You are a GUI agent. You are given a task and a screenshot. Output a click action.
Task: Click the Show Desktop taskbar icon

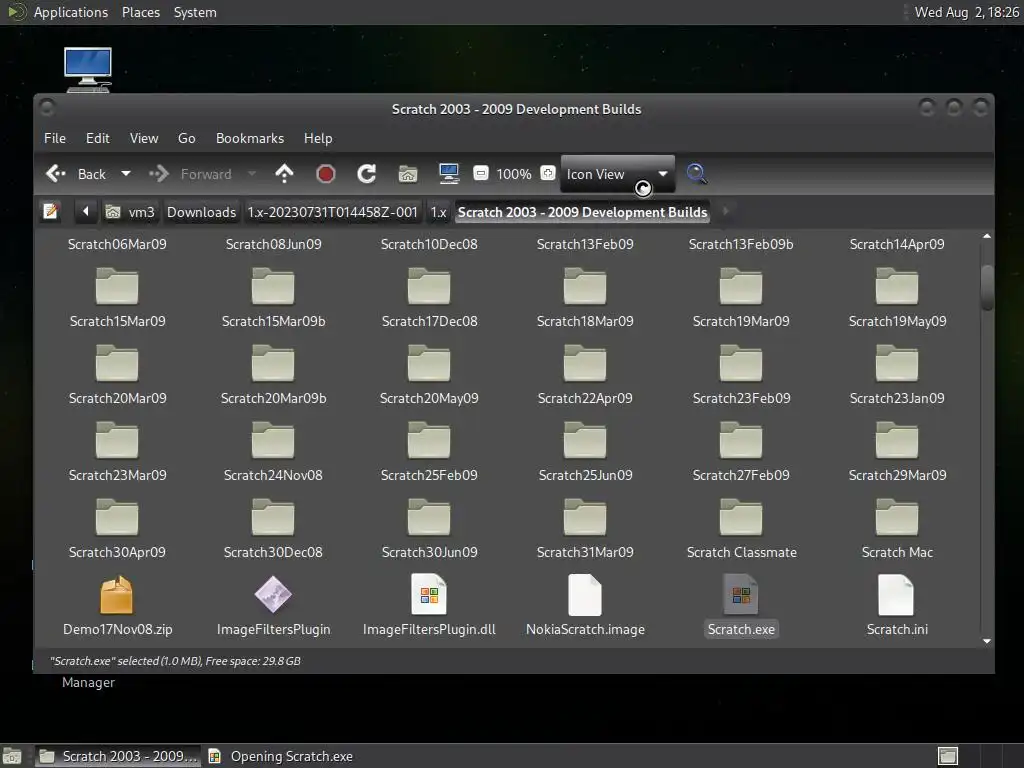(x=948, y=756)
